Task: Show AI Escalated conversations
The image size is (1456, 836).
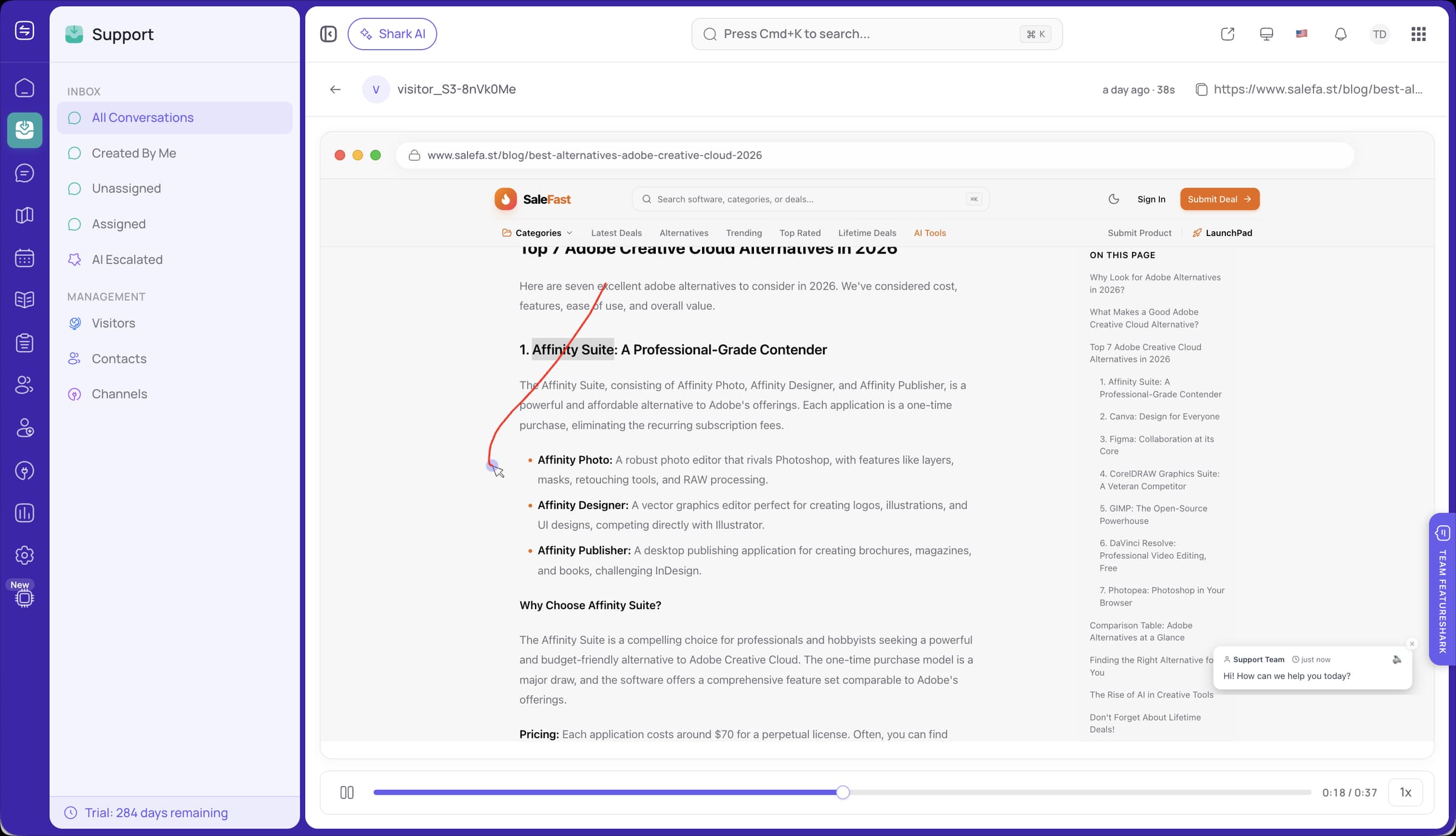Action: click(x=175, y=260)
